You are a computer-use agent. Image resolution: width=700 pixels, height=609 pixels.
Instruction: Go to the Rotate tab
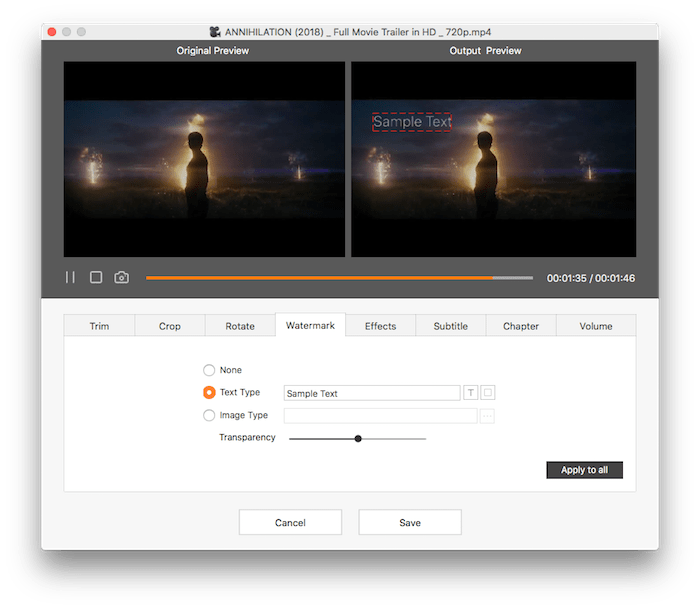point(240,326)
